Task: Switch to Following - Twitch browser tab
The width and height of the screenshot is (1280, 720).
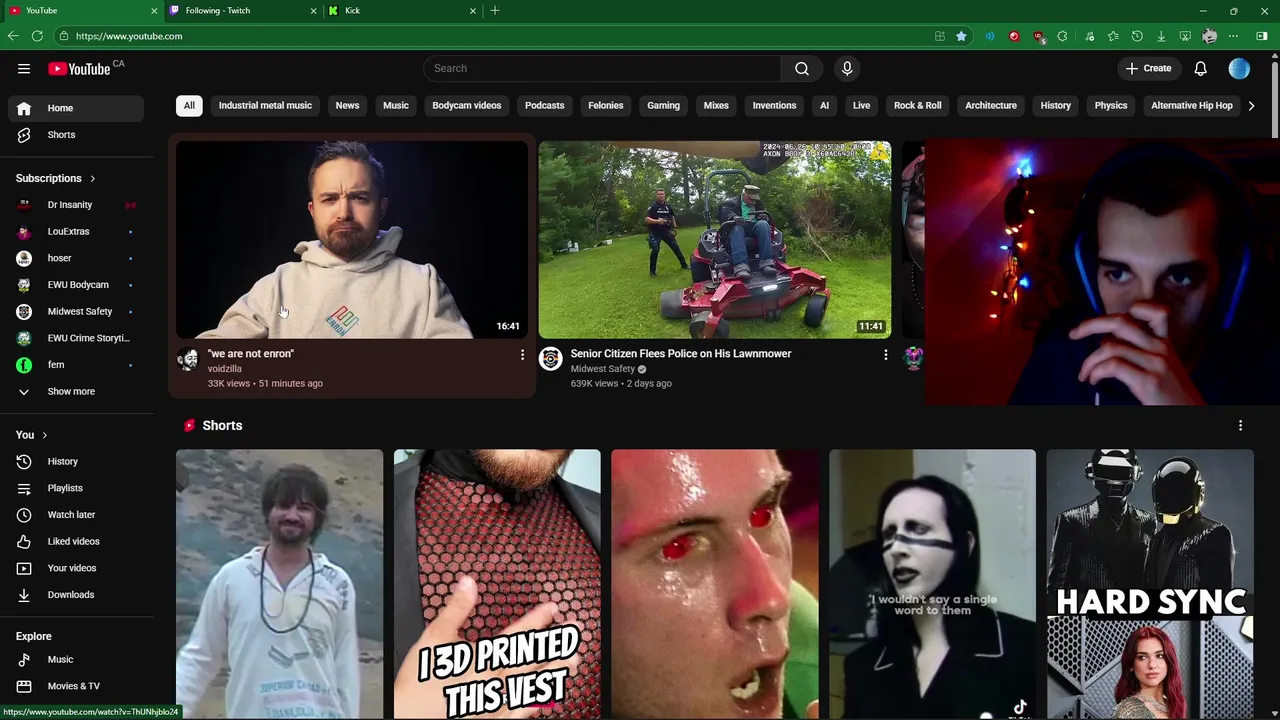Action: point(243,10)
